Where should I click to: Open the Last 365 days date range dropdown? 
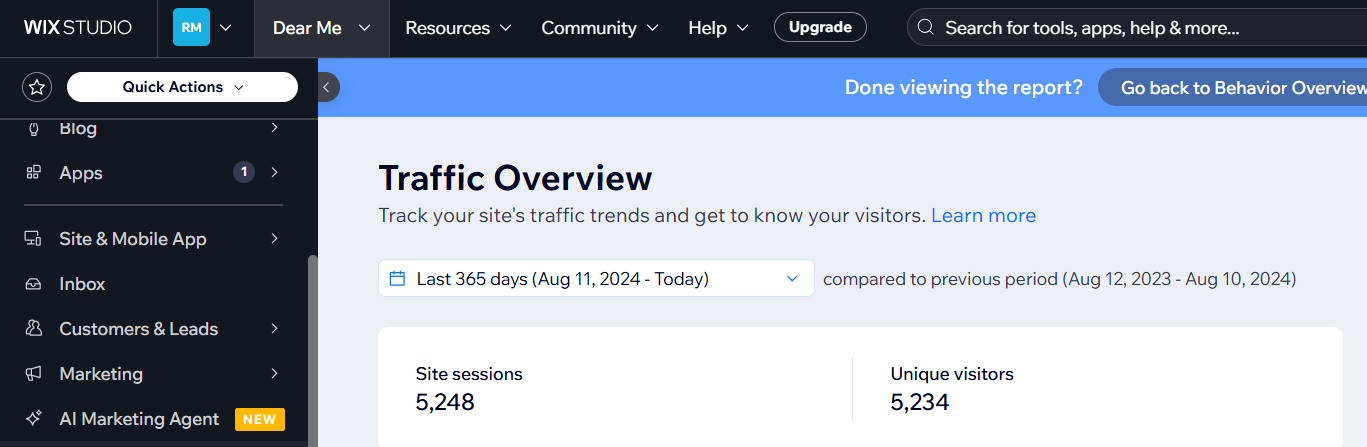click(595, 279)
